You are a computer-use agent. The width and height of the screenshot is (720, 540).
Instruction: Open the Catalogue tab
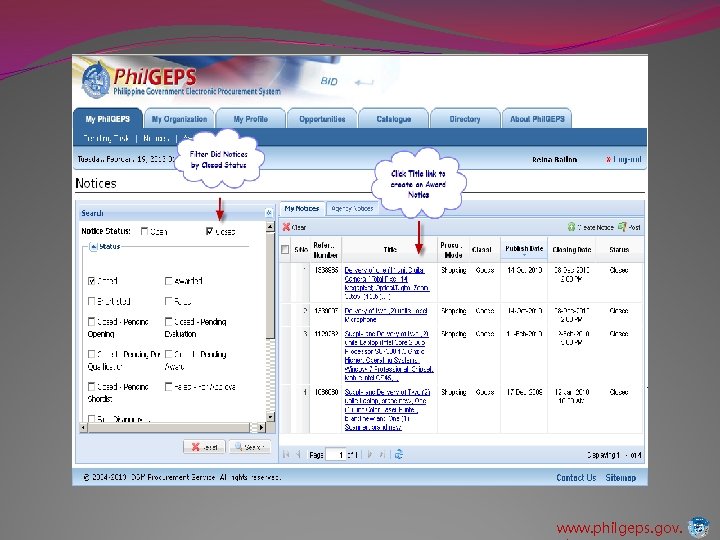click(394, 119)
